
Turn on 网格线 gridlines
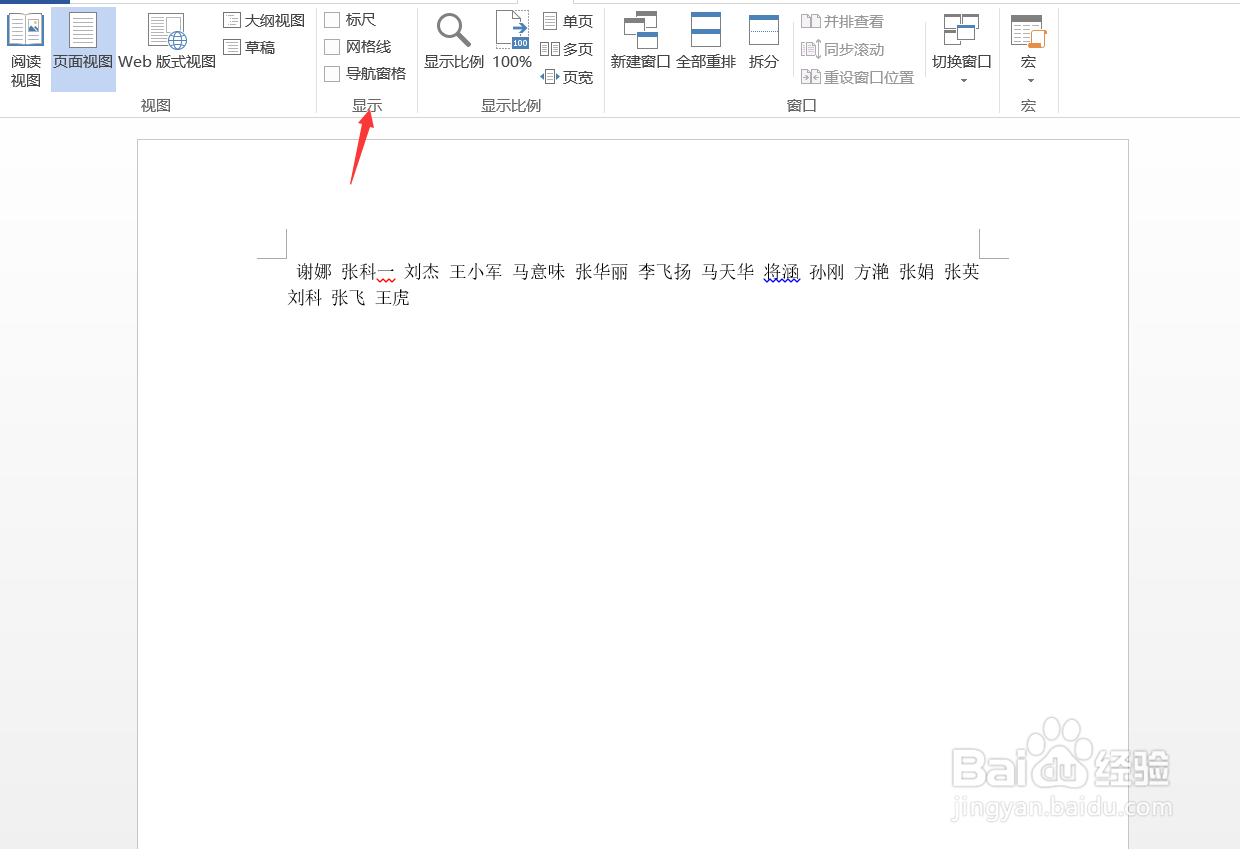(333, 46)
